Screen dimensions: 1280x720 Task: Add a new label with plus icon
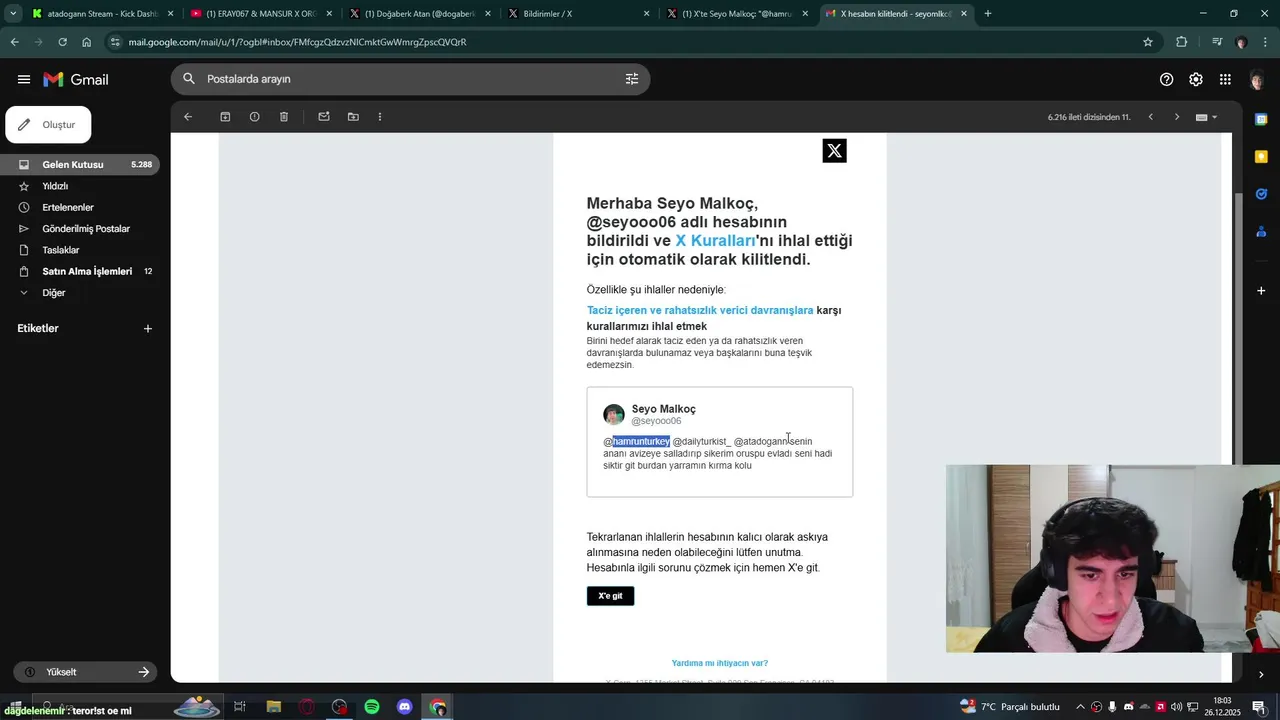[147, 328]
